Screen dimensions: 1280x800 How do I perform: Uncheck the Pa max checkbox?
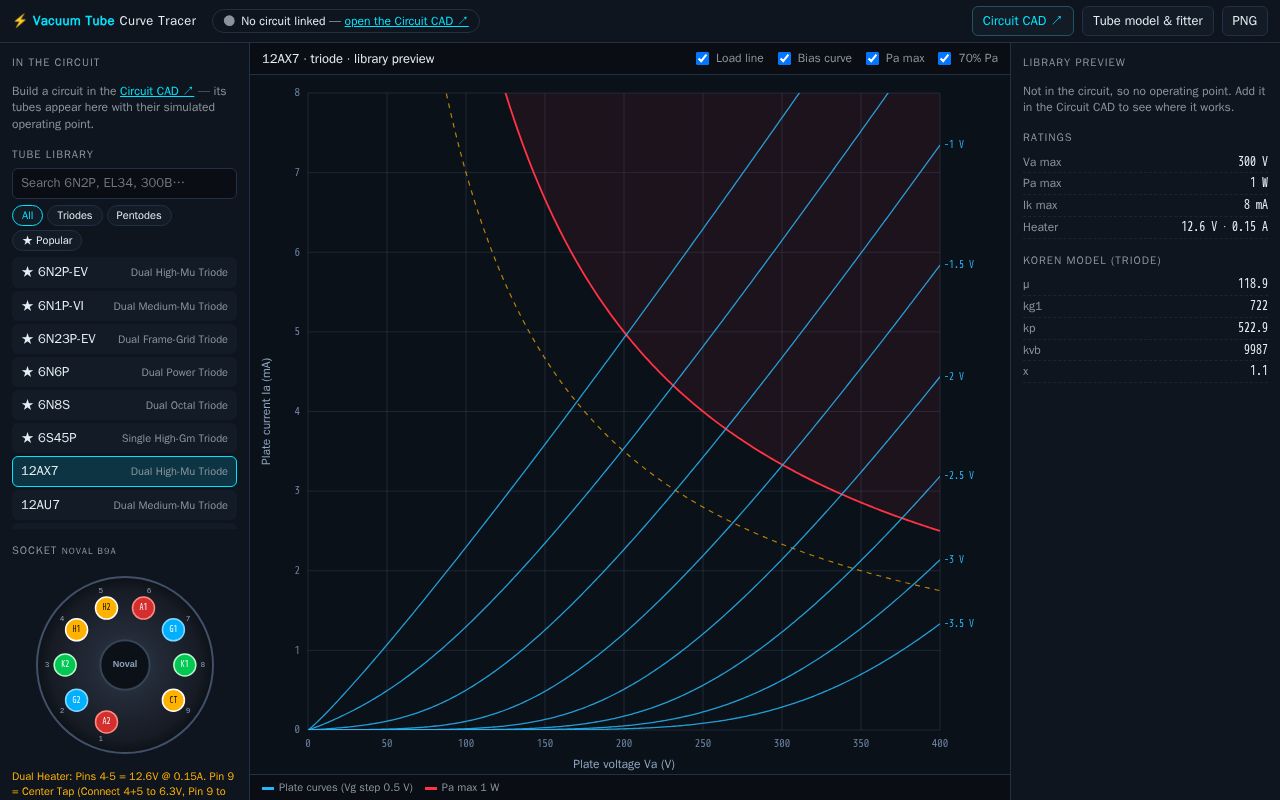(x=873, y=58)
